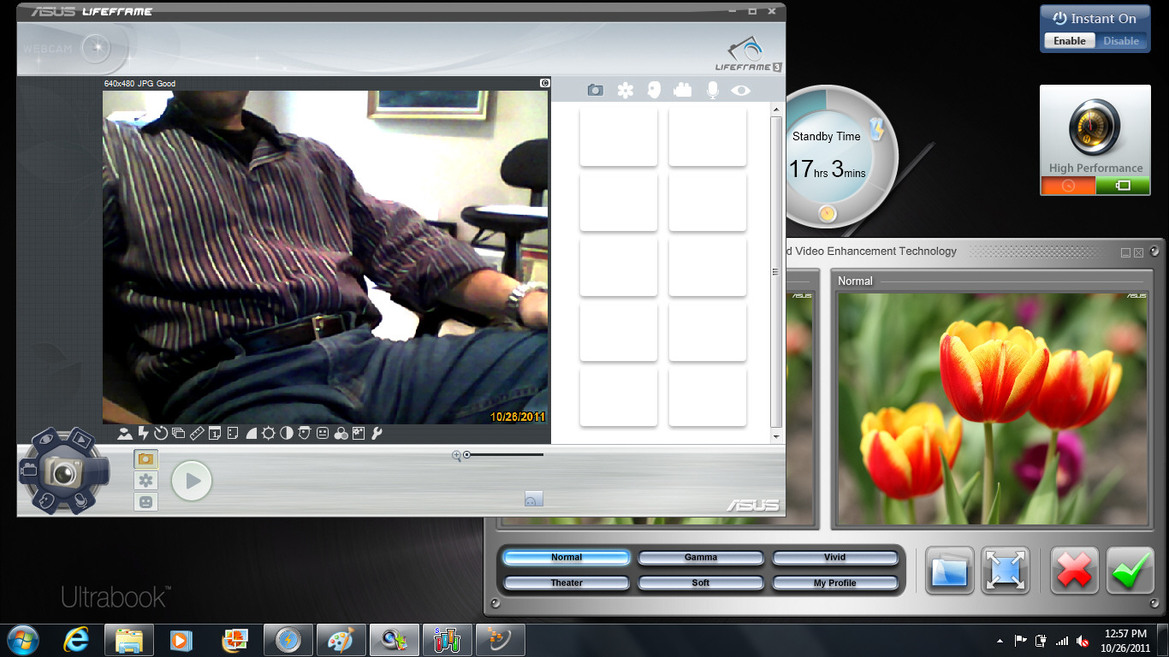This screenshot has width=1169, height=657.
Task: Select the Gamma preset
Action: pos(701,557)
